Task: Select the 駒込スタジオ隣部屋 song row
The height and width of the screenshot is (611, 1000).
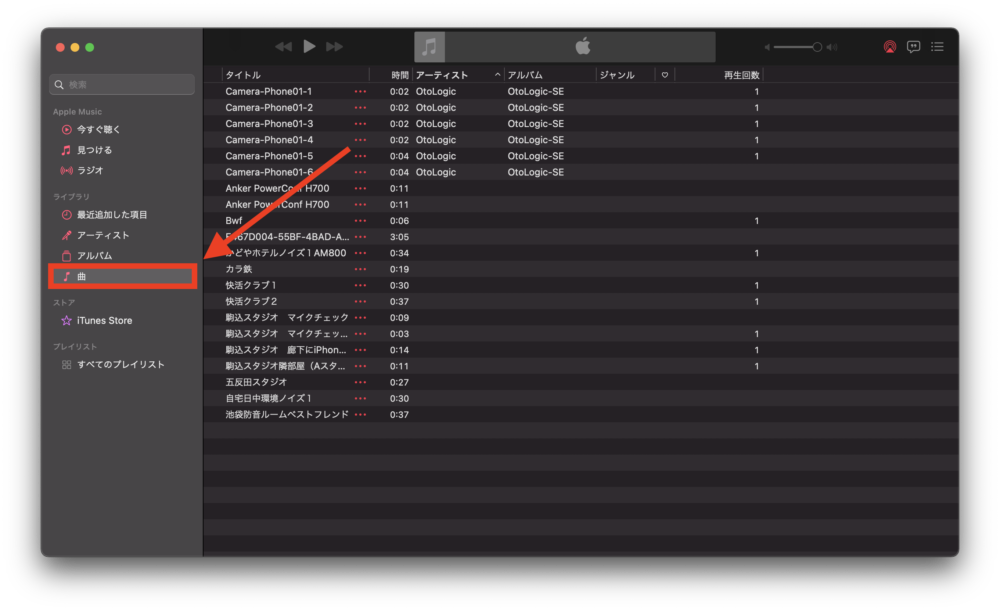Action: 580,366
